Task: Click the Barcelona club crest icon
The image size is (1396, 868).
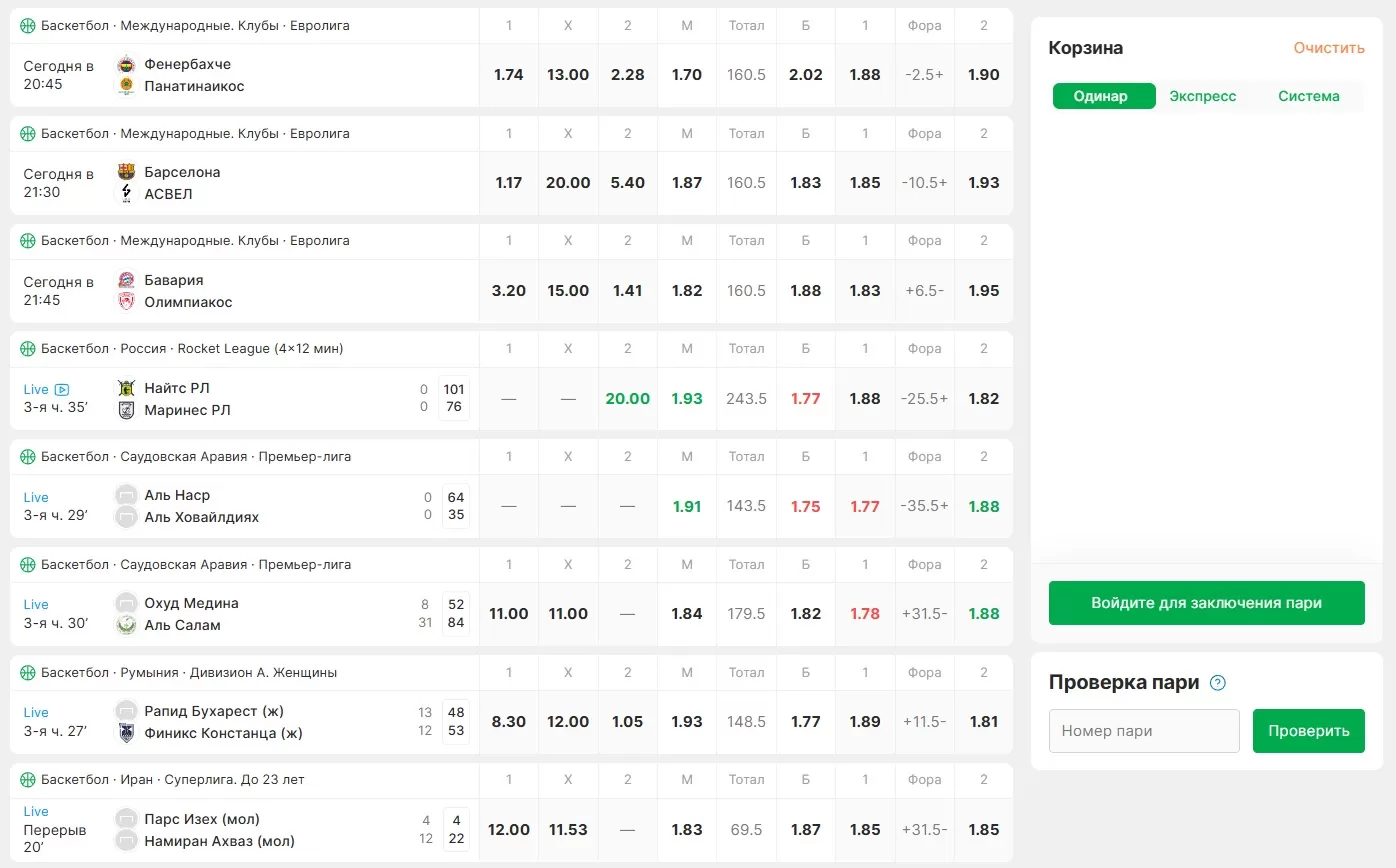Action: click(126, 172)
